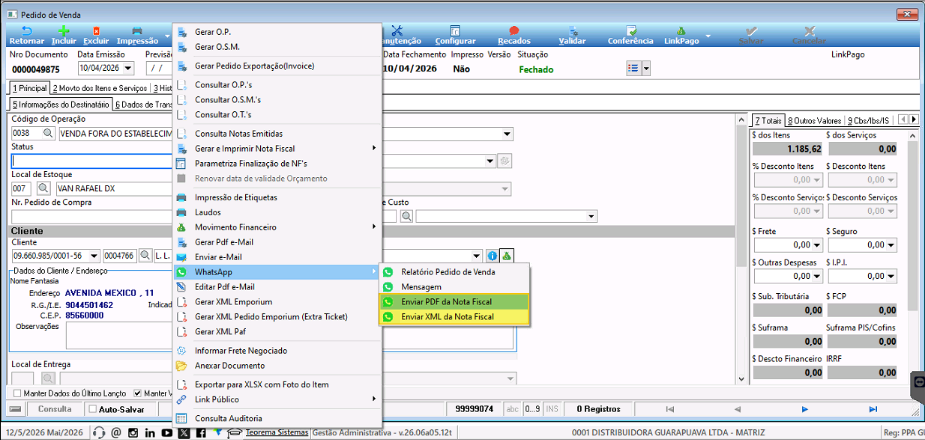Image resolution: width=925 pixels, height=440 pixels.
Task: Open the $ Seguro value dropdown
Action: pyautogui.click(x=890, y=244)
